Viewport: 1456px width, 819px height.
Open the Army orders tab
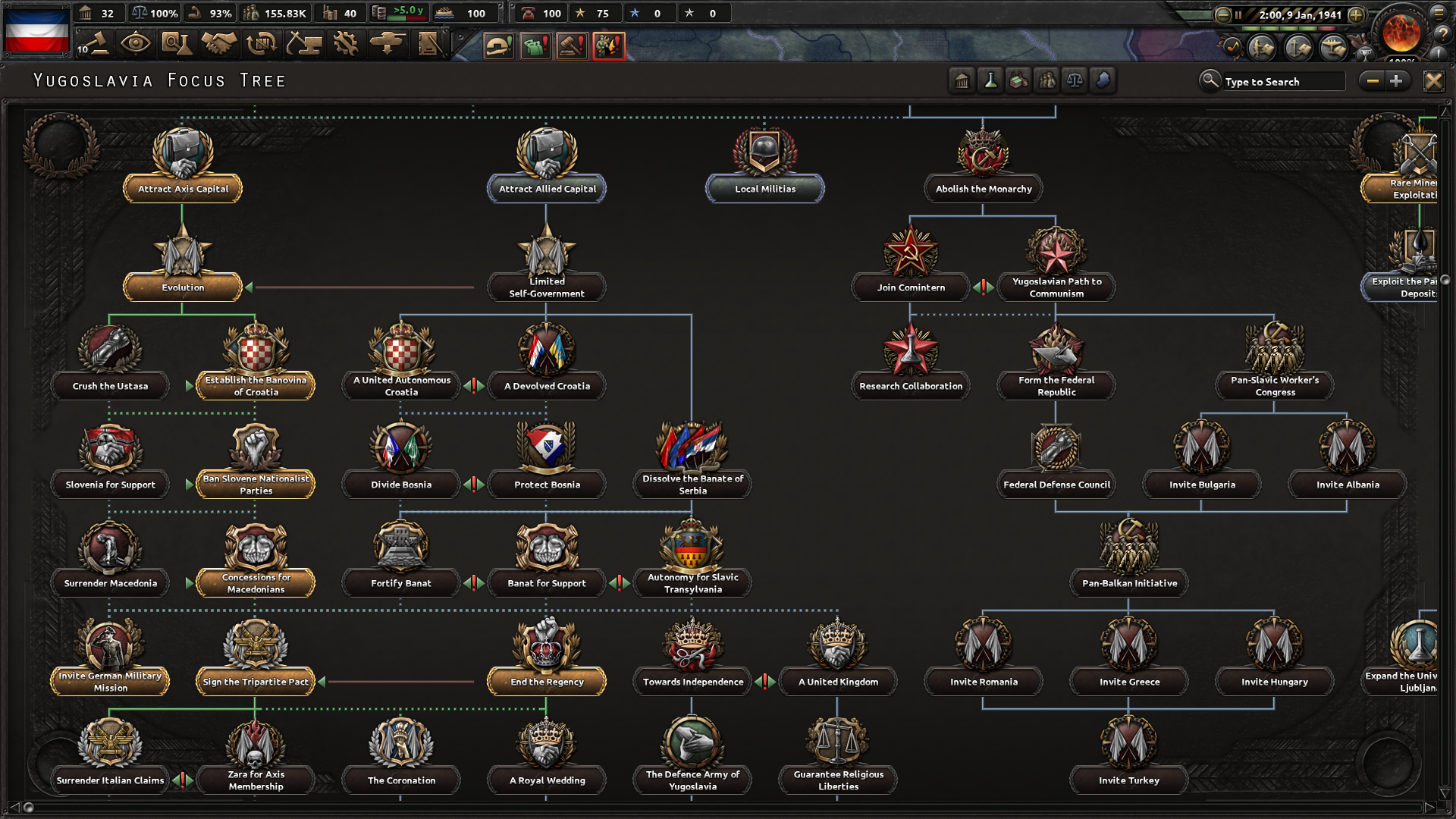pyautogui.click(x=1262, y=48)
